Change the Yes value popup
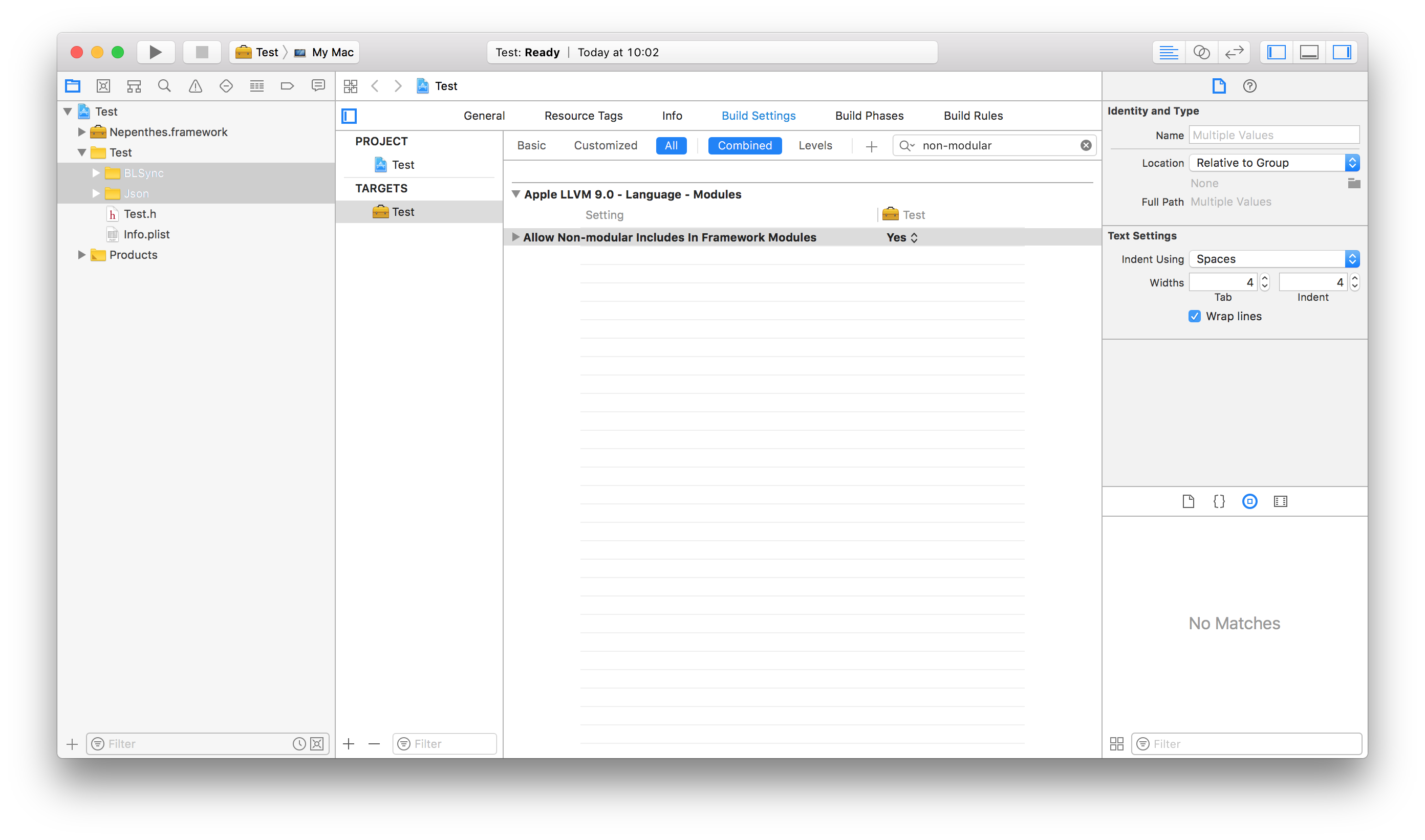 click(902, 238)
